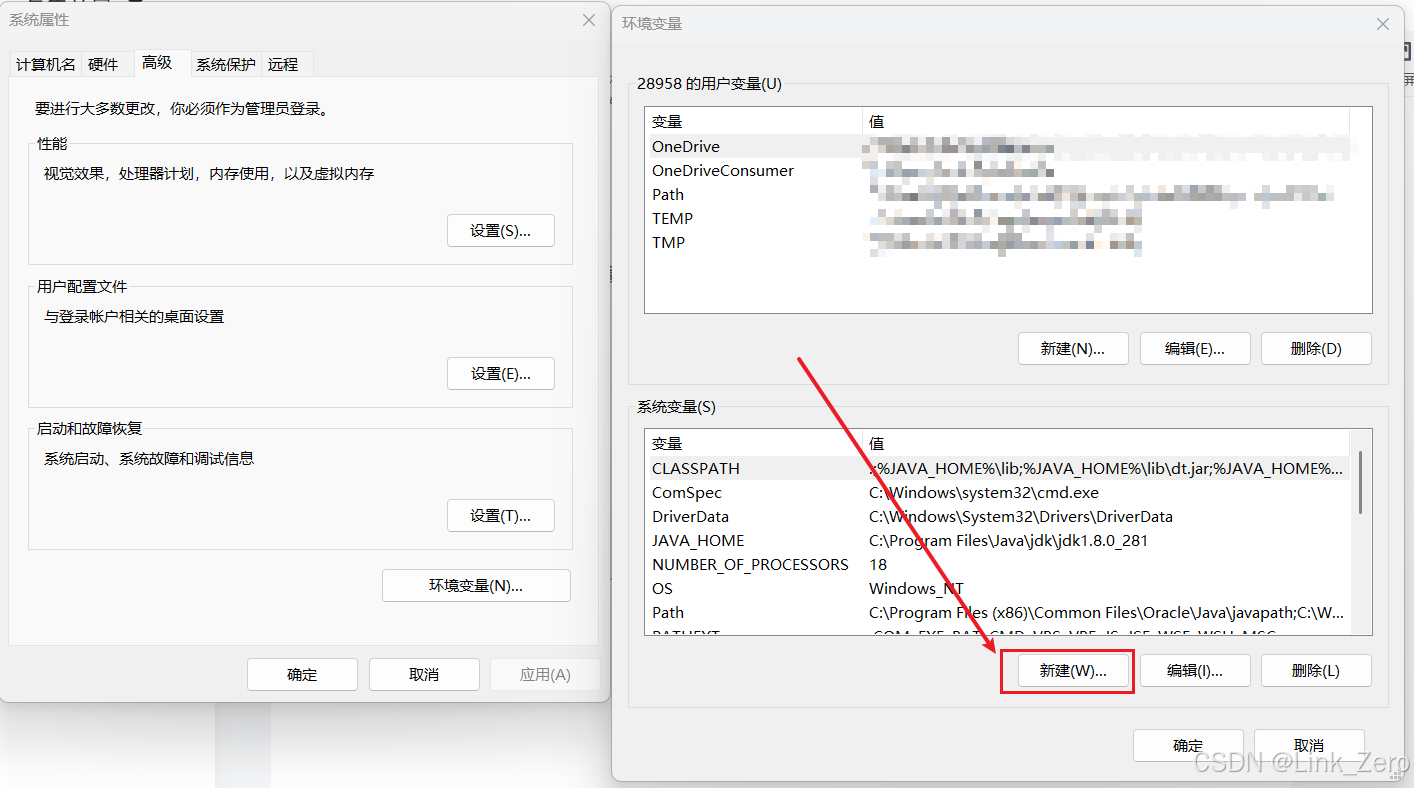Click 应用(A) in 系统属性 window
1414x788 pixels.
click(x=544, y=674)
